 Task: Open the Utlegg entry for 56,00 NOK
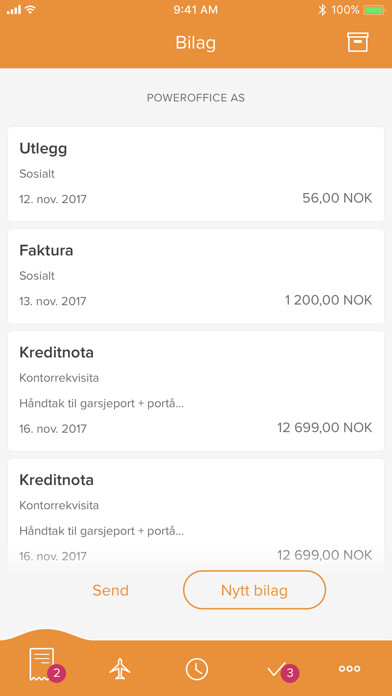(x=196, y=174)
